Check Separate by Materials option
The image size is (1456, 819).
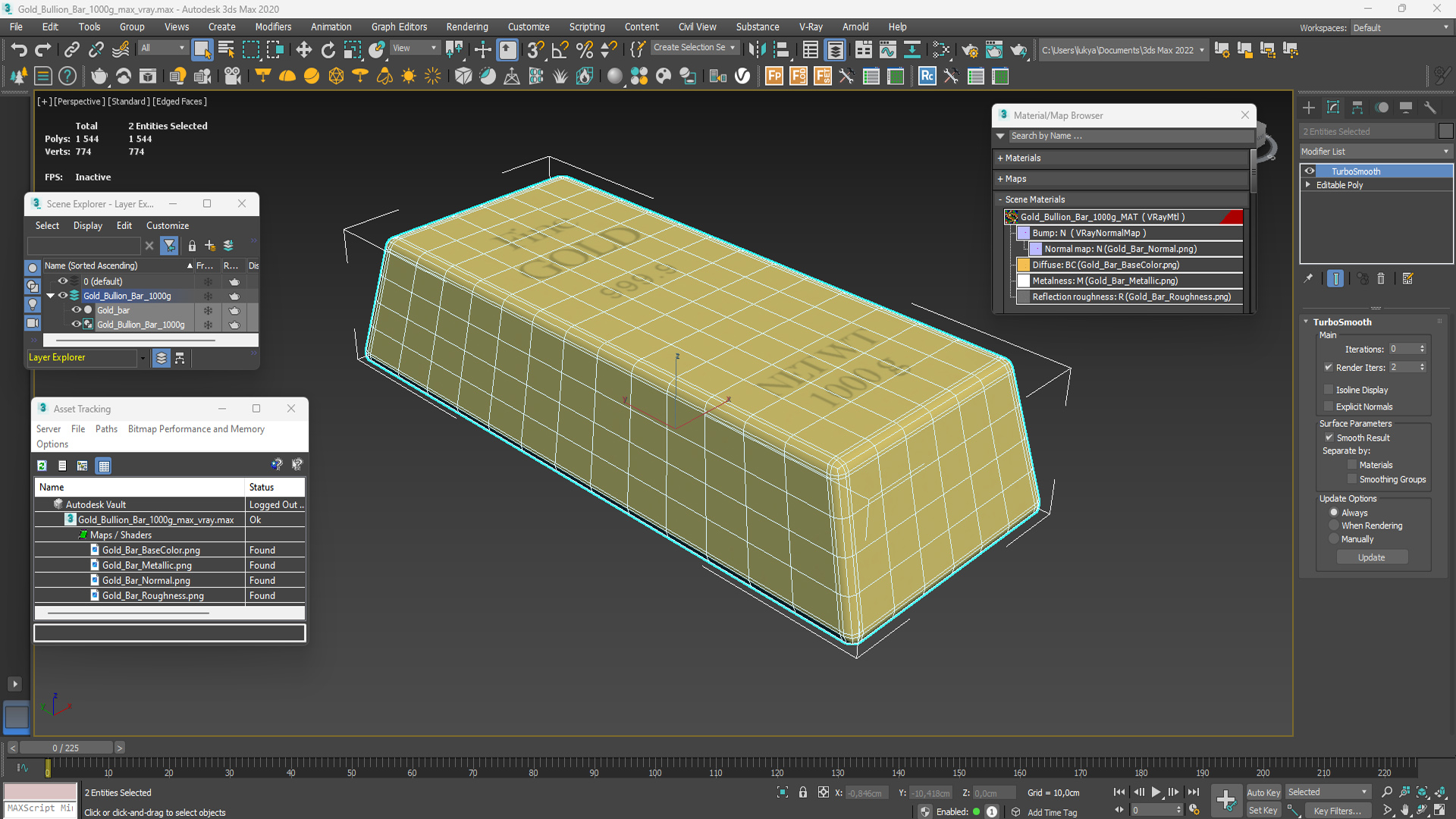click(x=1352, y=465)
